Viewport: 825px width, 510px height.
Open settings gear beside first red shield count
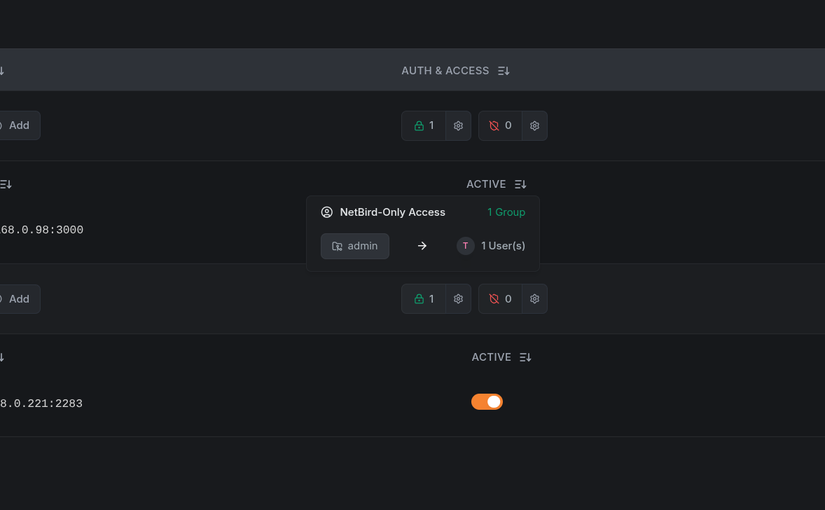(x=535, y=126)
